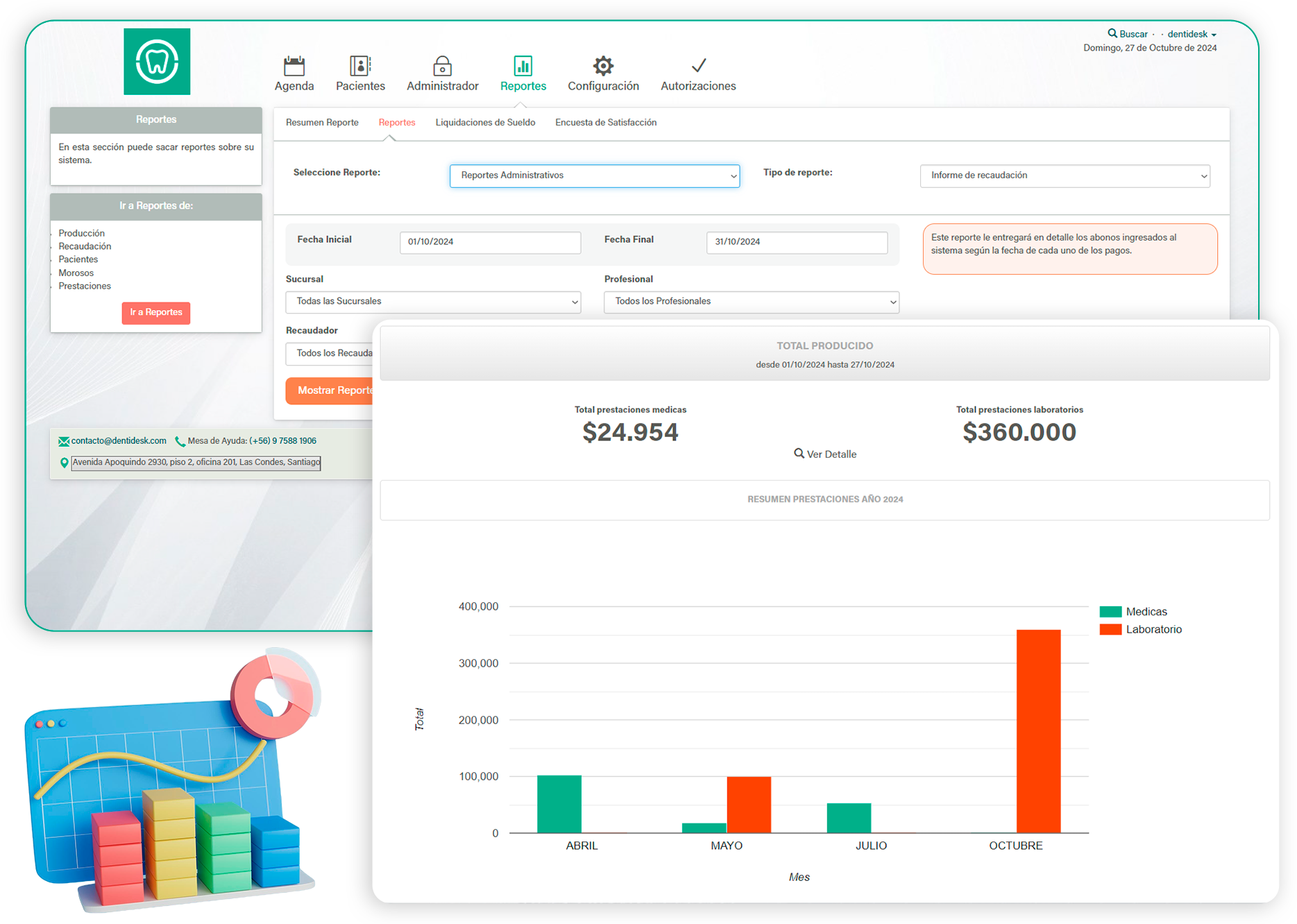The width and height of the screenshot is (1297, 924).
Task: Open the Todos los Profesionales dropdown
Action: click(751, 302)
